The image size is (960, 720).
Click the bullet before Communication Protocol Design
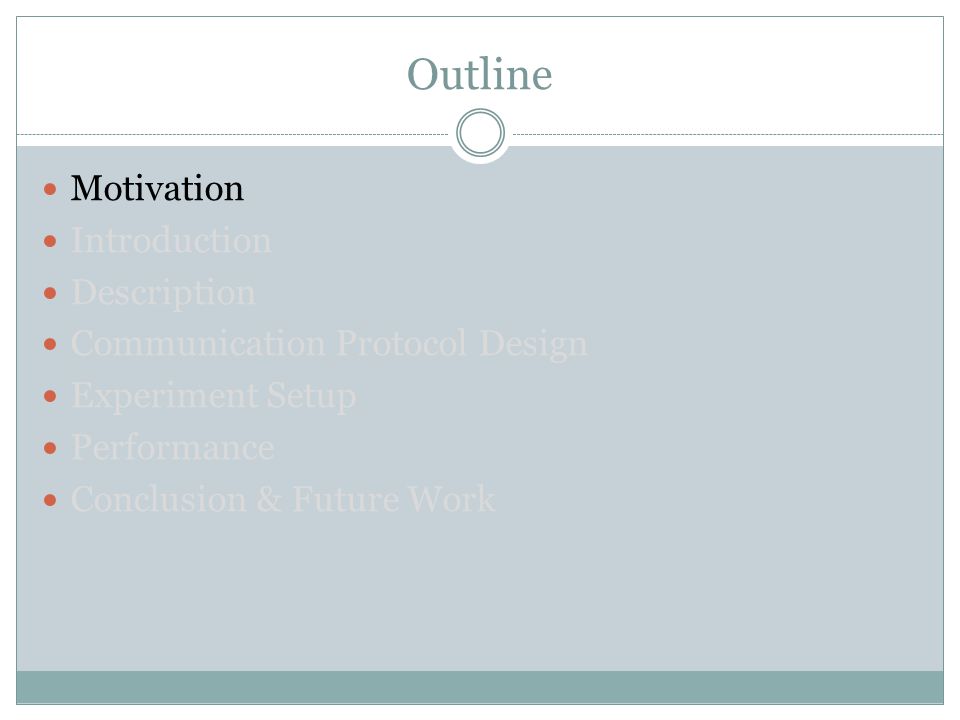50,345
